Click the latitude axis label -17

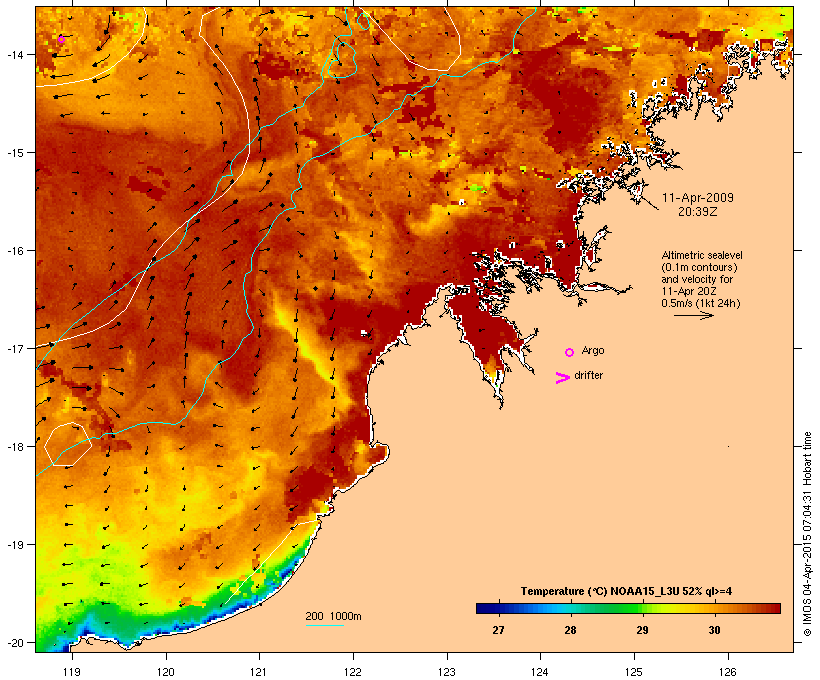[14, 348]
